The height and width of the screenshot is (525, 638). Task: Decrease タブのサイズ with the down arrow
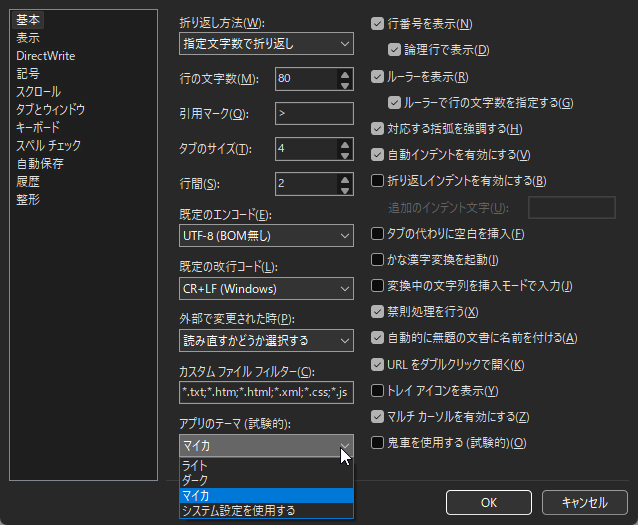click(x=345, y=155)
